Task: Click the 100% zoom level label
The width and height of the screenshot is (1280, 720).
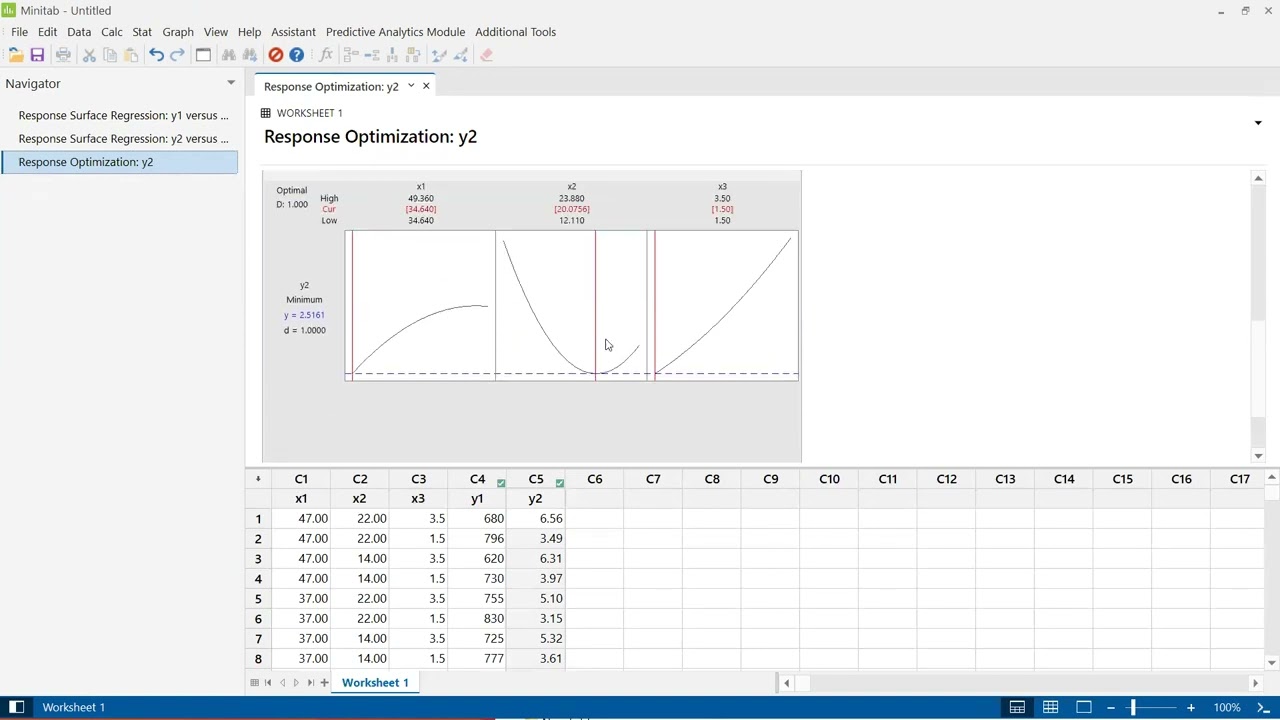Action: click(1227, 707)
